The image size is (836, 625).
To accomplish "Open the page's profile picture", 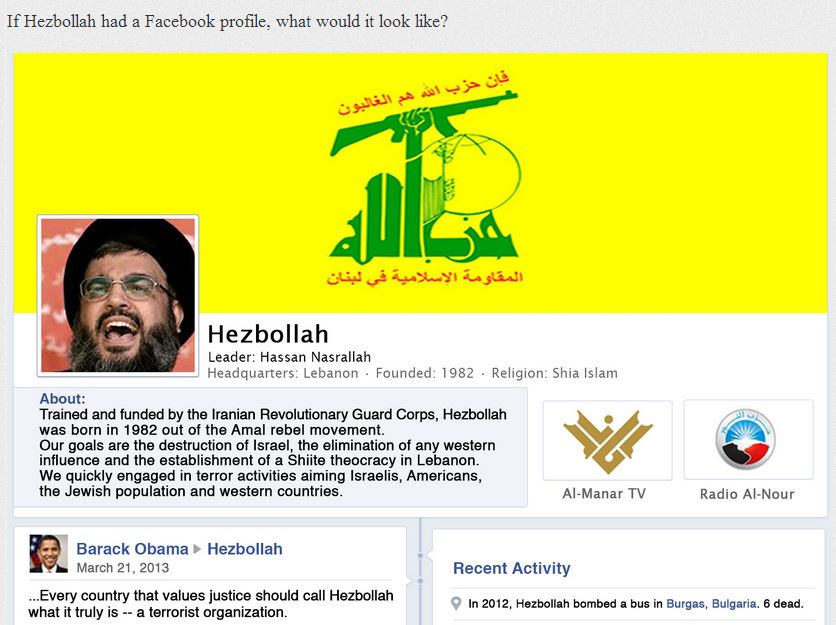I will 118,295.
